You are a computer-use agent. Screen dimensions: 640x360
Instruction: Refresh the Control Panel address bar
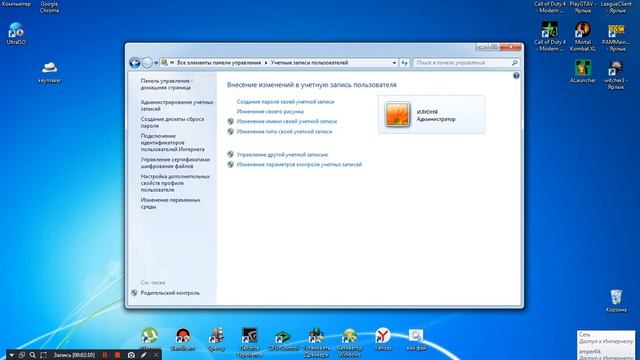pos(404,63)
